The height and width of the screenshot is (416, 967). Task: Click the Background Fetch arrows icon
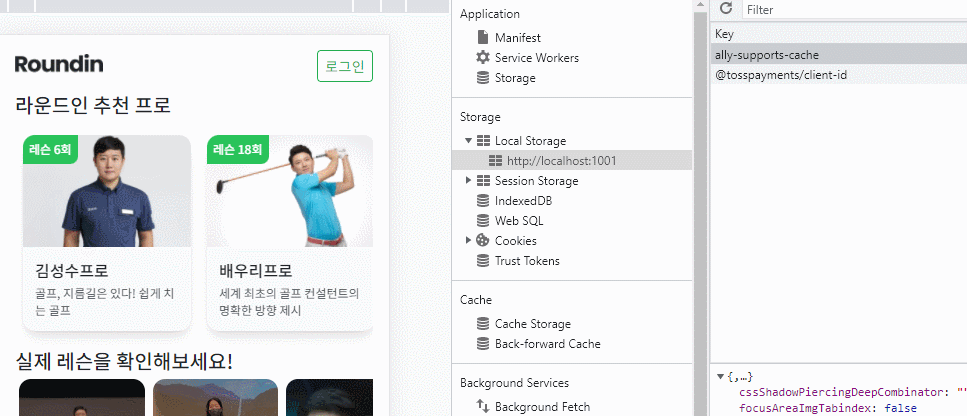pyautogui.click(x=483, y=406)
